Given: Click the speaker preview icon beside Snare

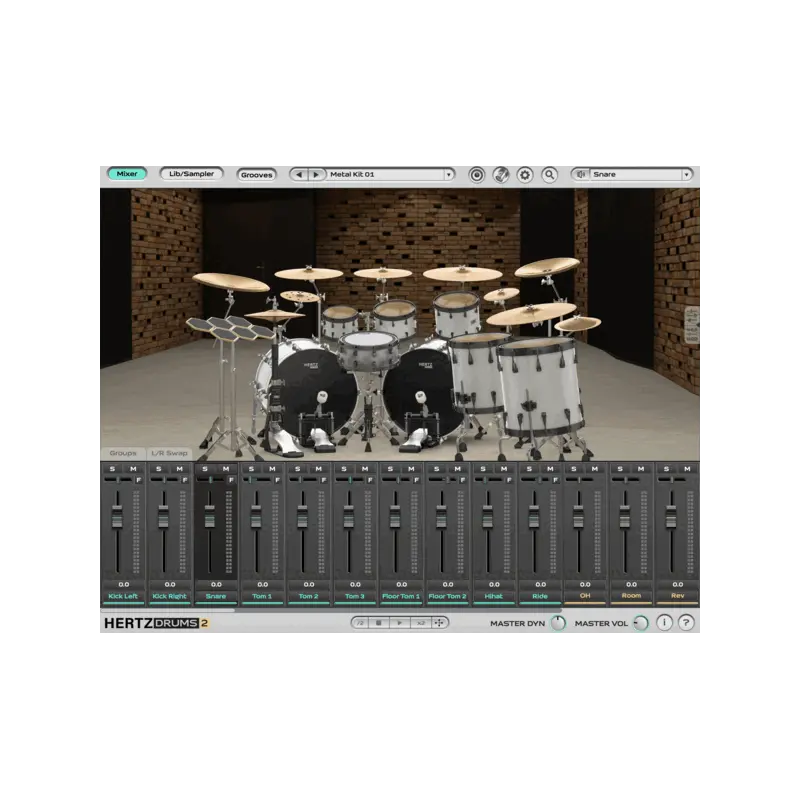Looking at the screenshot, I should (x=581, y=174).
